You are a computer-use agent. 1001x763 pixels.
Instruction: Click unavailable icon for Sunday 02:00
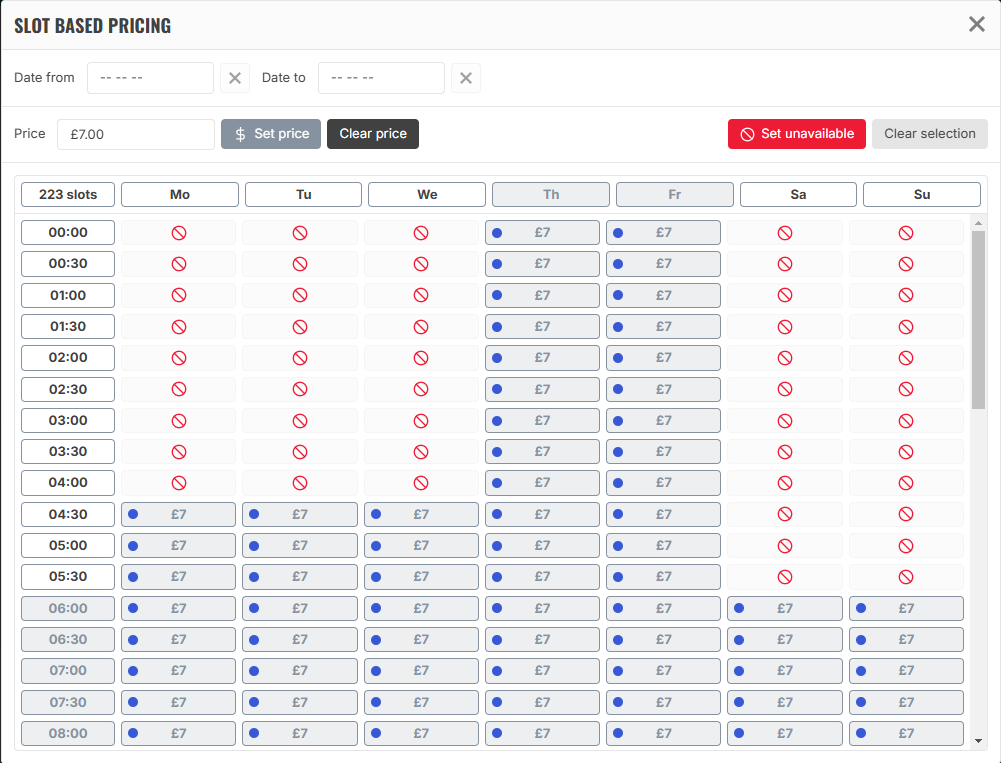(906, 358)
